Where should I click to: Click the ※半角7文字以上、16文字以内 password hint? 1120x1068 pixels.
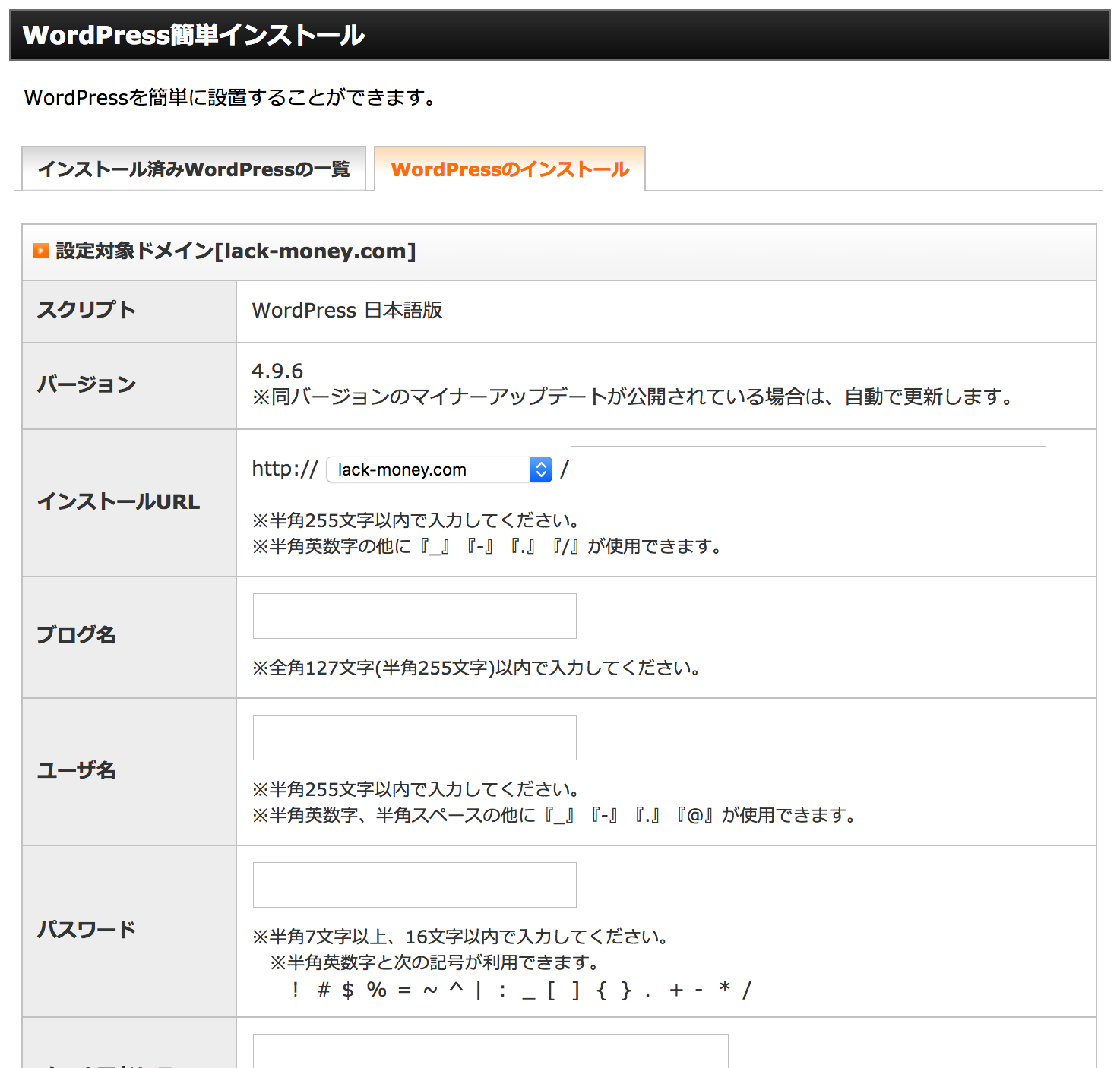(x=460, y=937)
